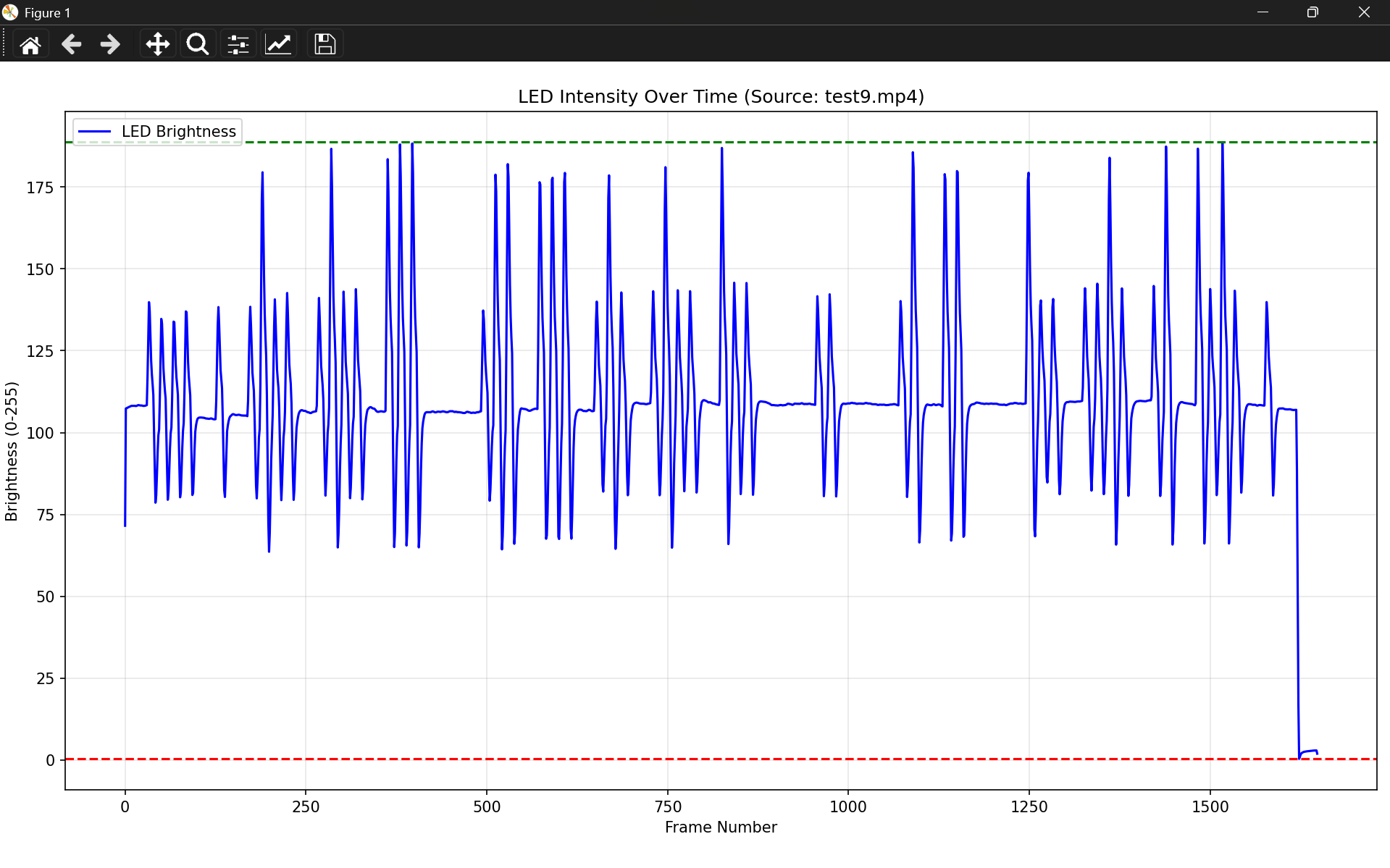Minimize the Figure 1 window
The width and height of the screenshot is (1390, 868).
click(1263, 12)
